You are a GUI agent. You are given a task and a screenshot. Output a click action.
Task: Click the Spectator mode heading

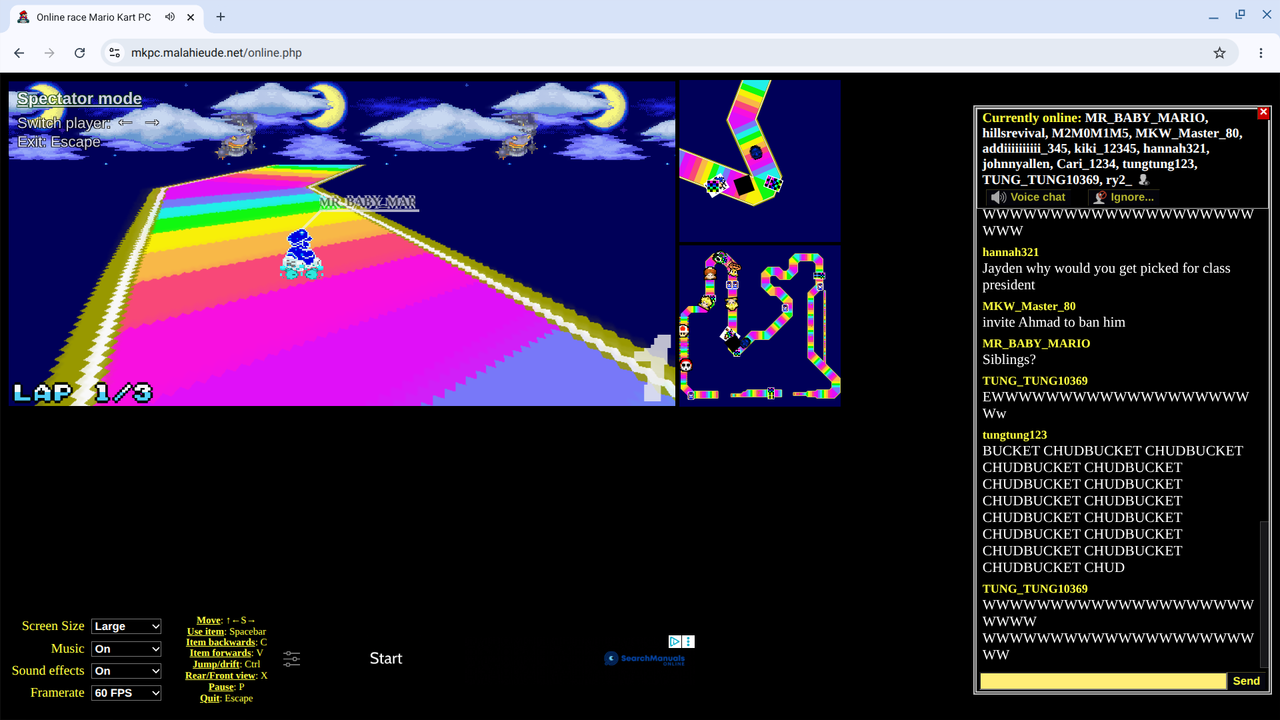click(x=79, y=99)
